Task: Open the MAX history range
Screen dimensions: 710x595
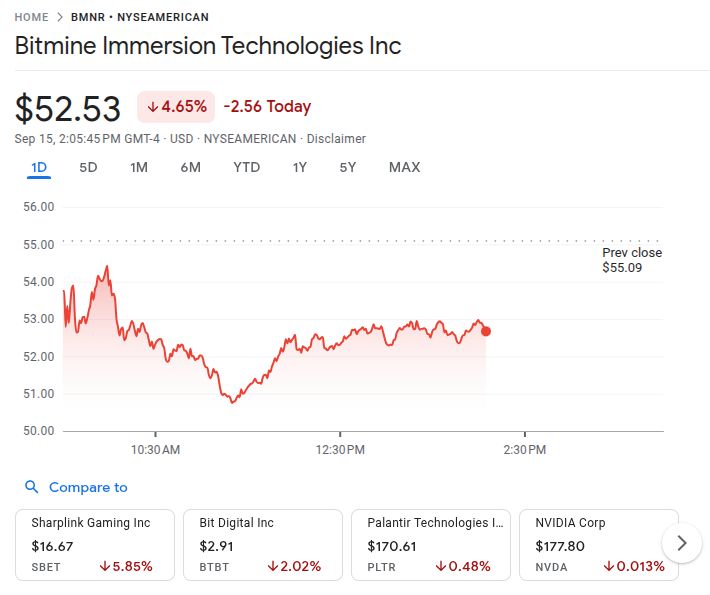Action: [x=404, y=167]
